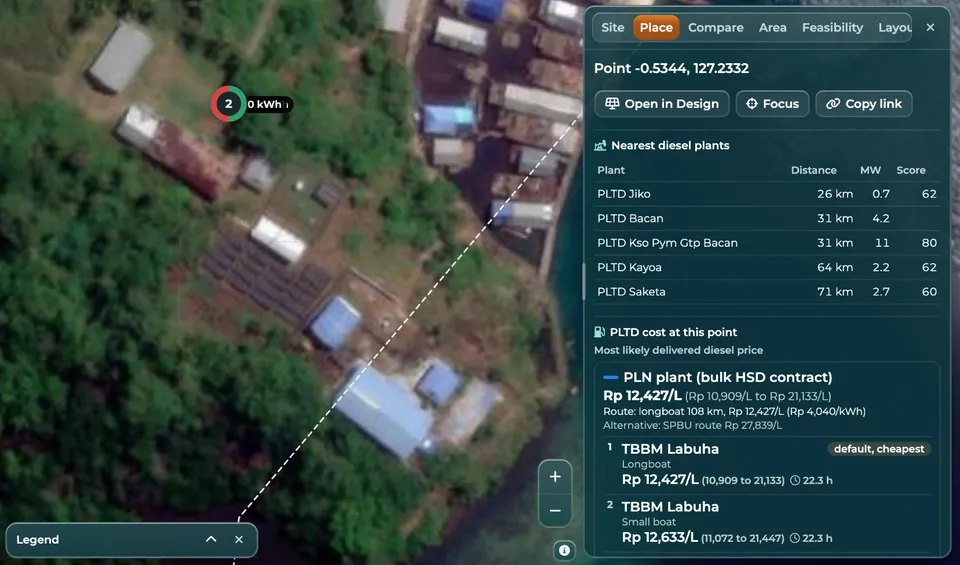Viewport: 960px width, 565px height.
Task: Click clock icon beside Small boat 22.3 h
Action: click(795, 538)
